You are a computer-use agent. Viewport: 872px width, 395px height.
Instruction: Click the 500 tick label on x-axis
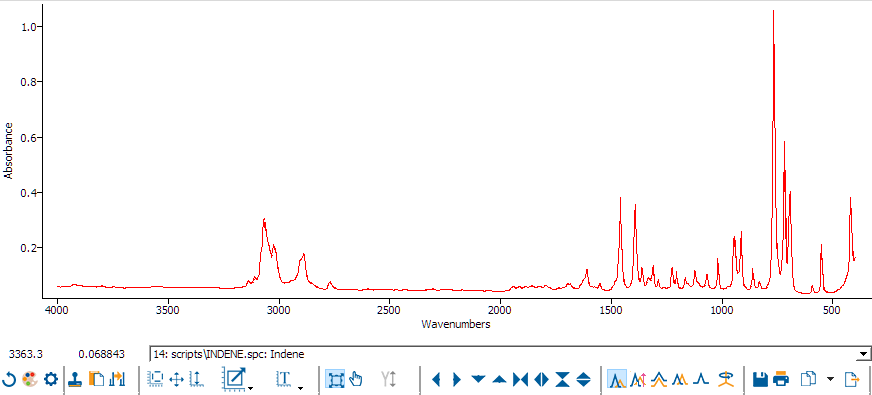tap(832, 309)
